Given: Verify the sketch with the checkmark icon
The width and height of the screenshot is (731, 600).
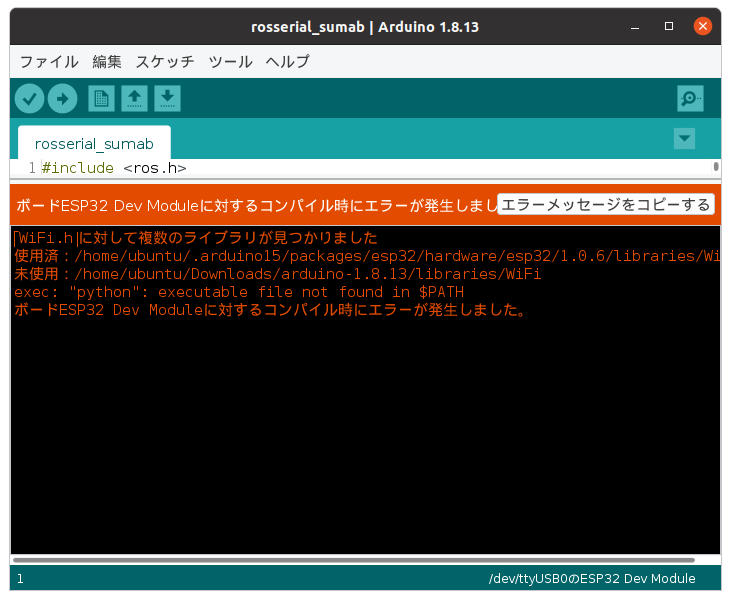Looking at the screenshot, I should click(29, 98).
